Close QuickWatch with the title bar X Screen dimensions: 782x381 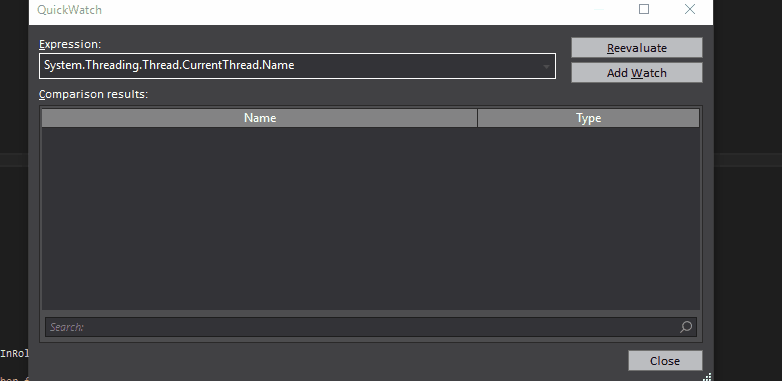point(690,9)
